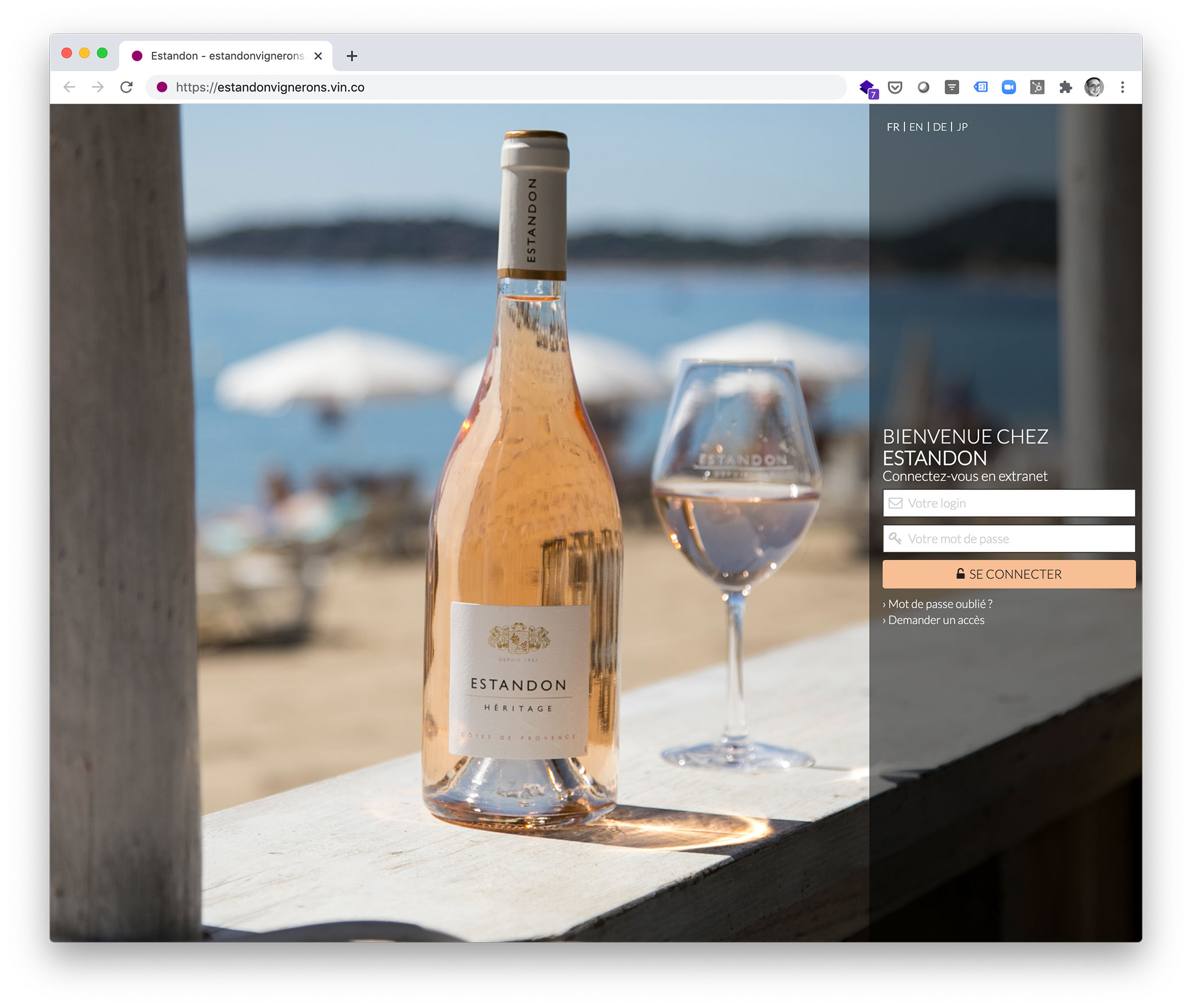This screenshot has width=1192, height=1008.
Task: Open the gray note-lines extension icon
Action: point(952,87)
